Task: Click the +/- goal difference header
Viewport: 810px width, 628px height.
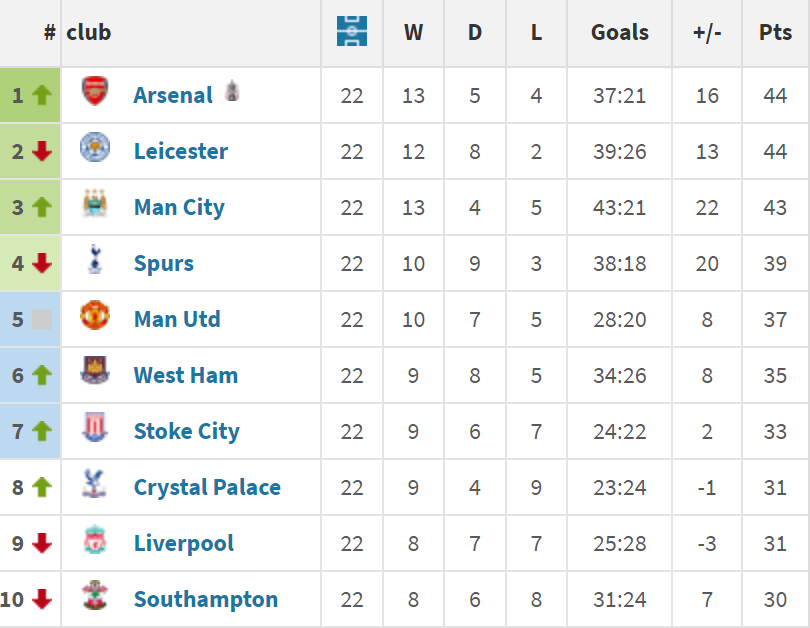Action: pos(707,32)
